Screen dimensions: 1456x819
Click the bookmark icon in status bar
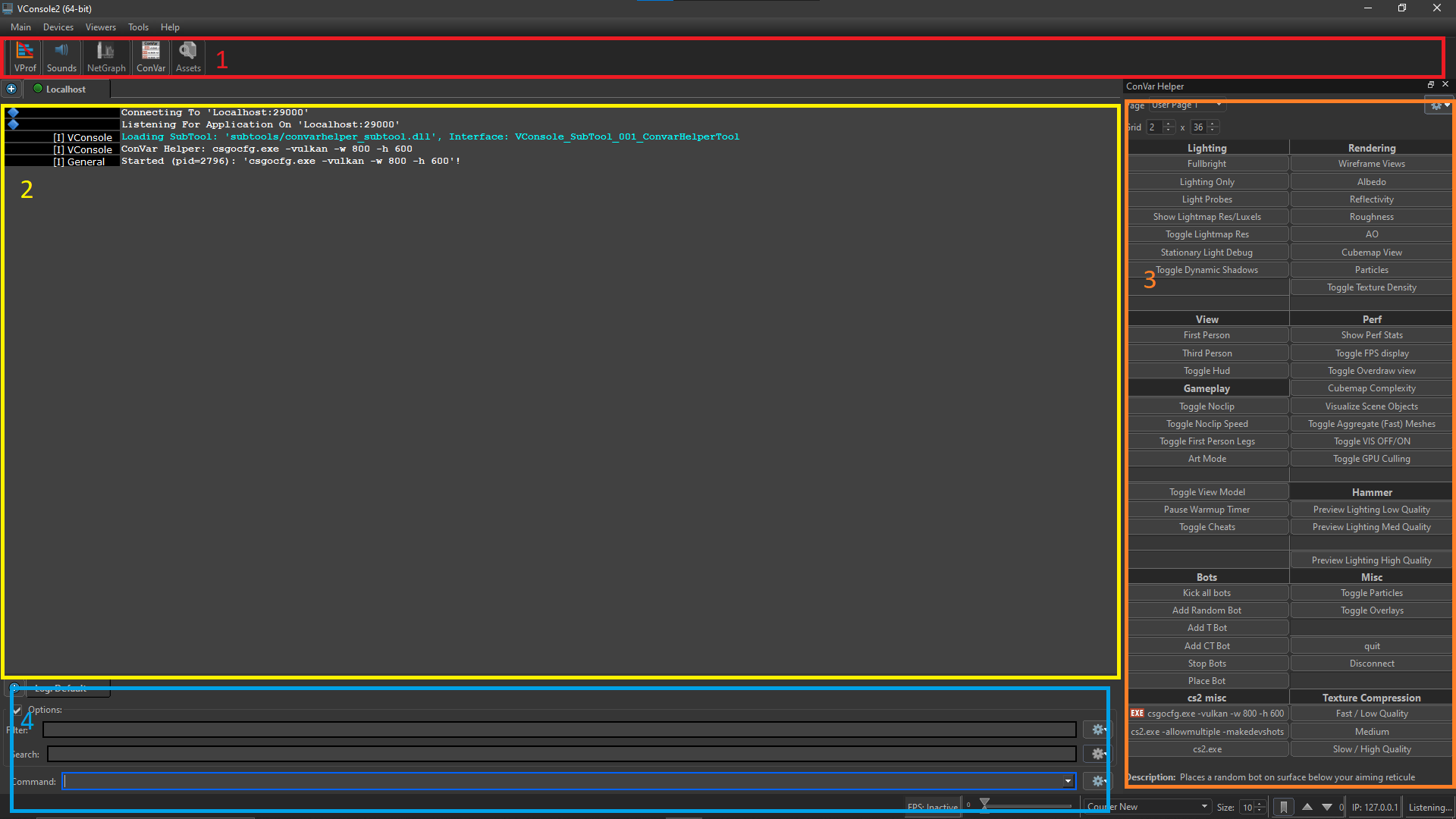[1283, 807]
